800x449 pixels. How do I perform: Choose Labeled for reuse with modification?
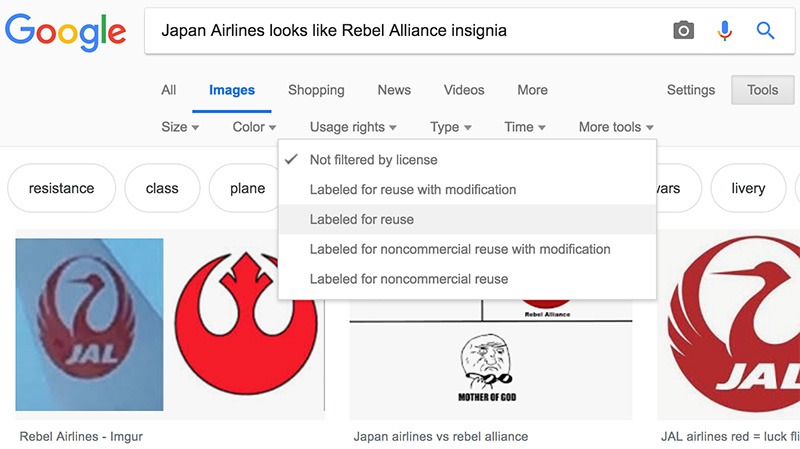click(467, 190)
